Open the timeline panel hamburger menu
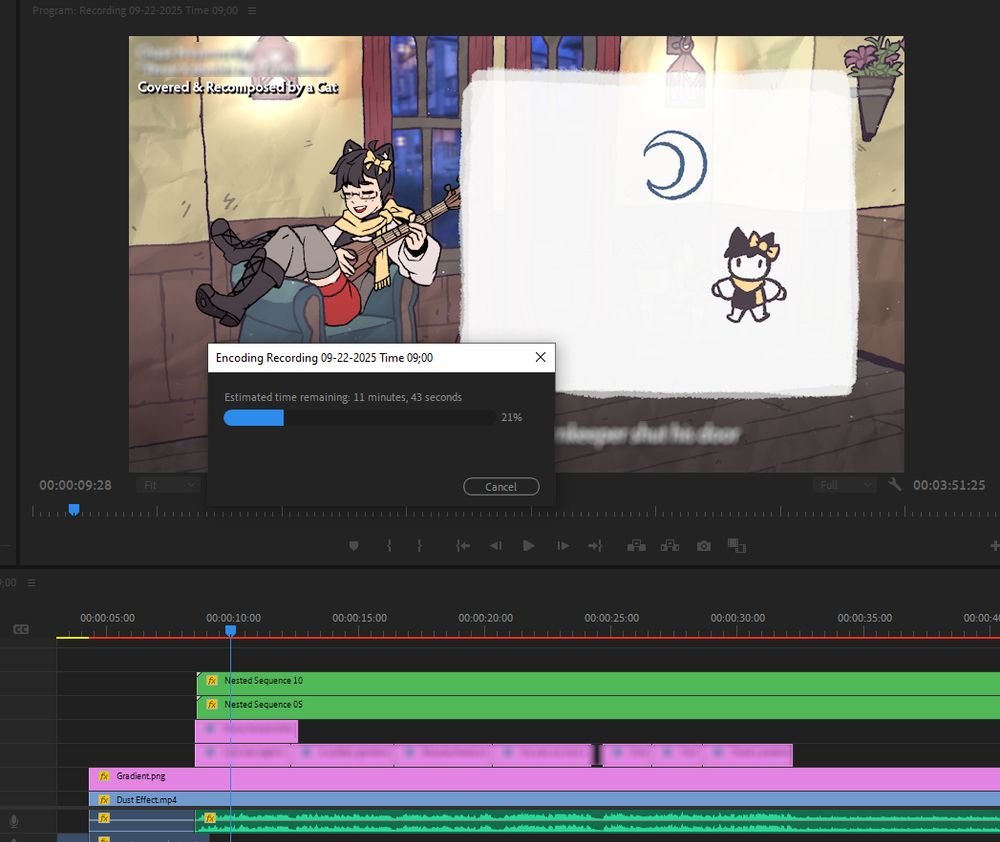Screen dimensions: 1000x842 pos(31,582)
